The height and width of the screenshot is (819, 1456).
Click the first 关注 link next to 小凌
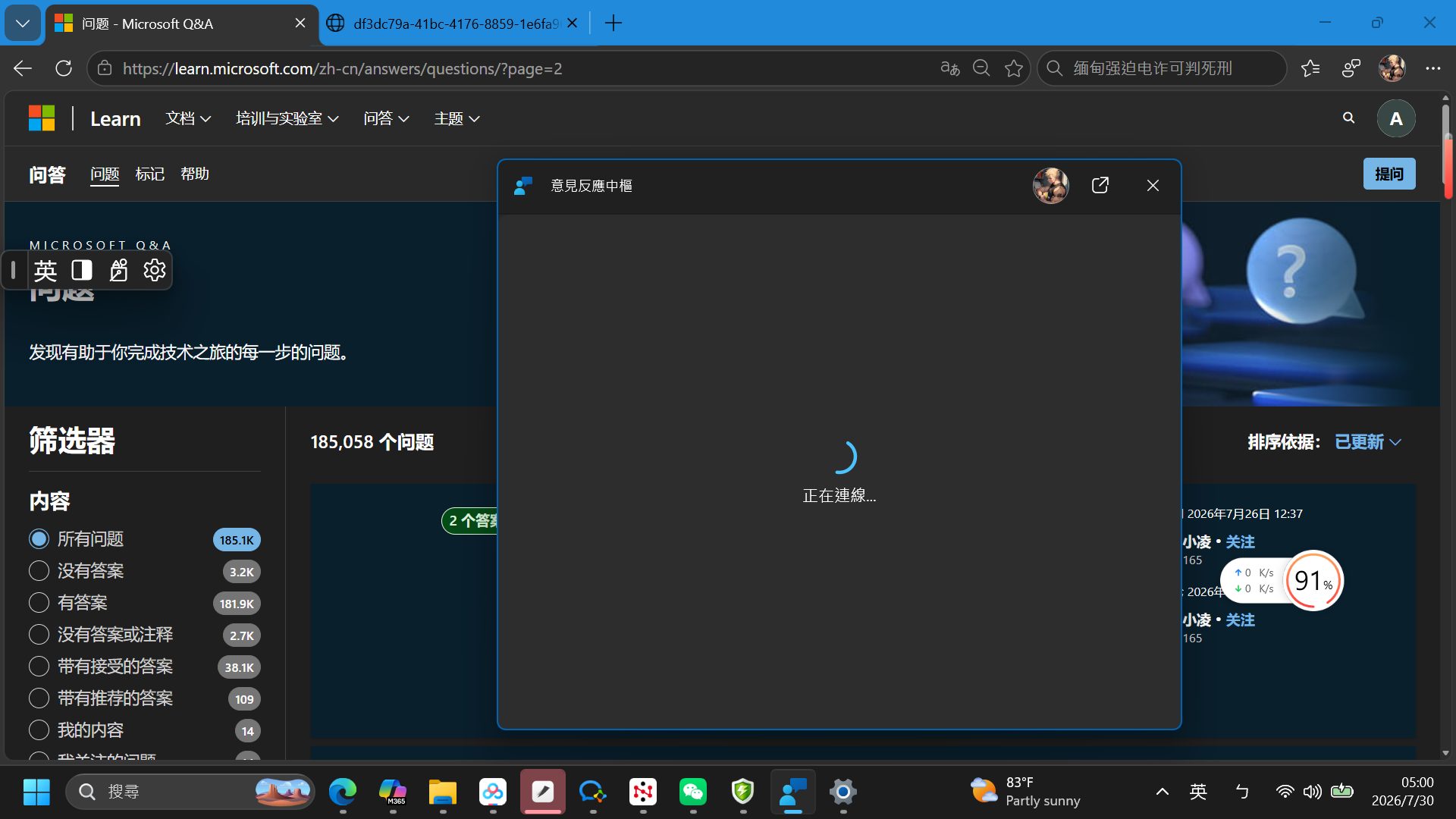tap(1240, 542)
